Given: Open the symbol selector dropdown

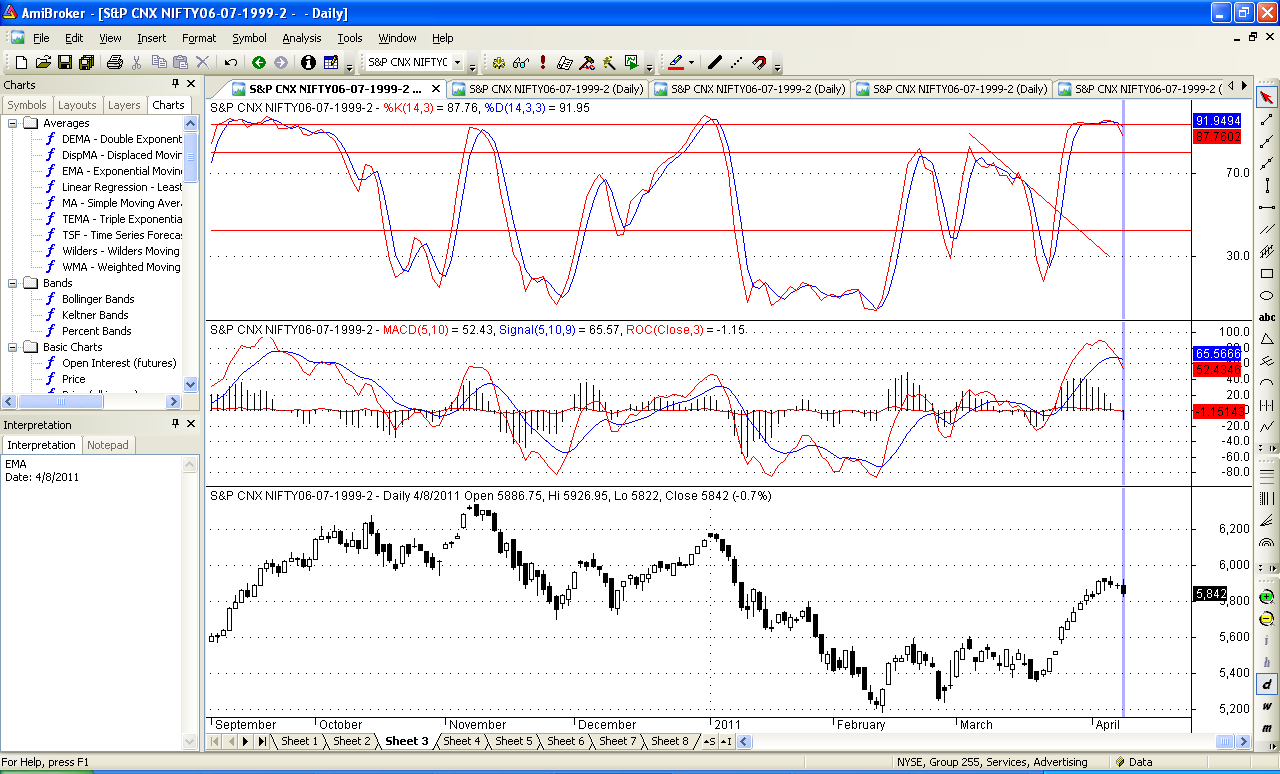Looking at the screenshot, I should click(x=458, y=62).
